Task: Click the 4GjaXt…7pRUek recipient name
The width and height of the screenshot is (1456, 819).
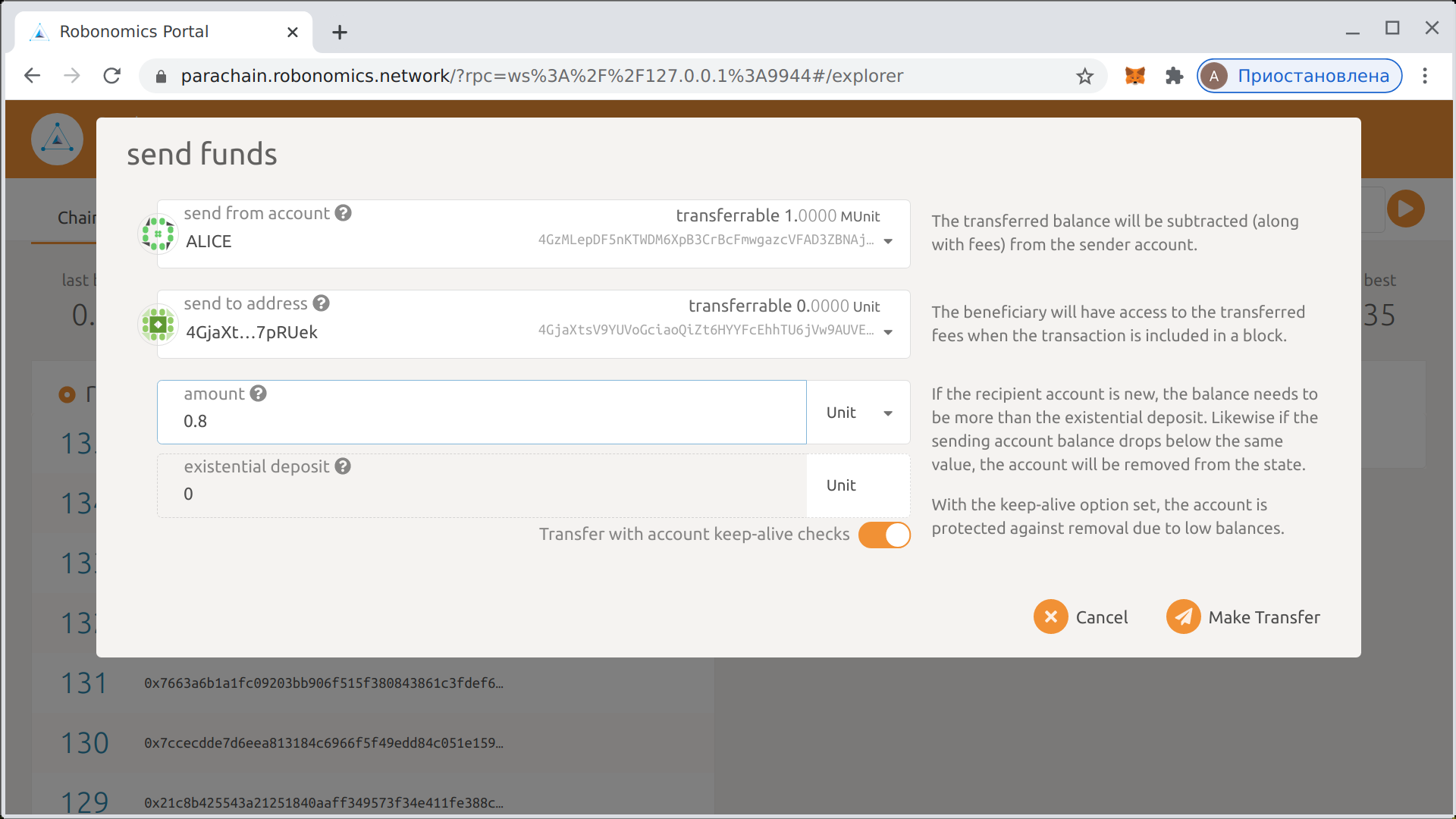Action: pyautogui.click(x=252, y=332)
